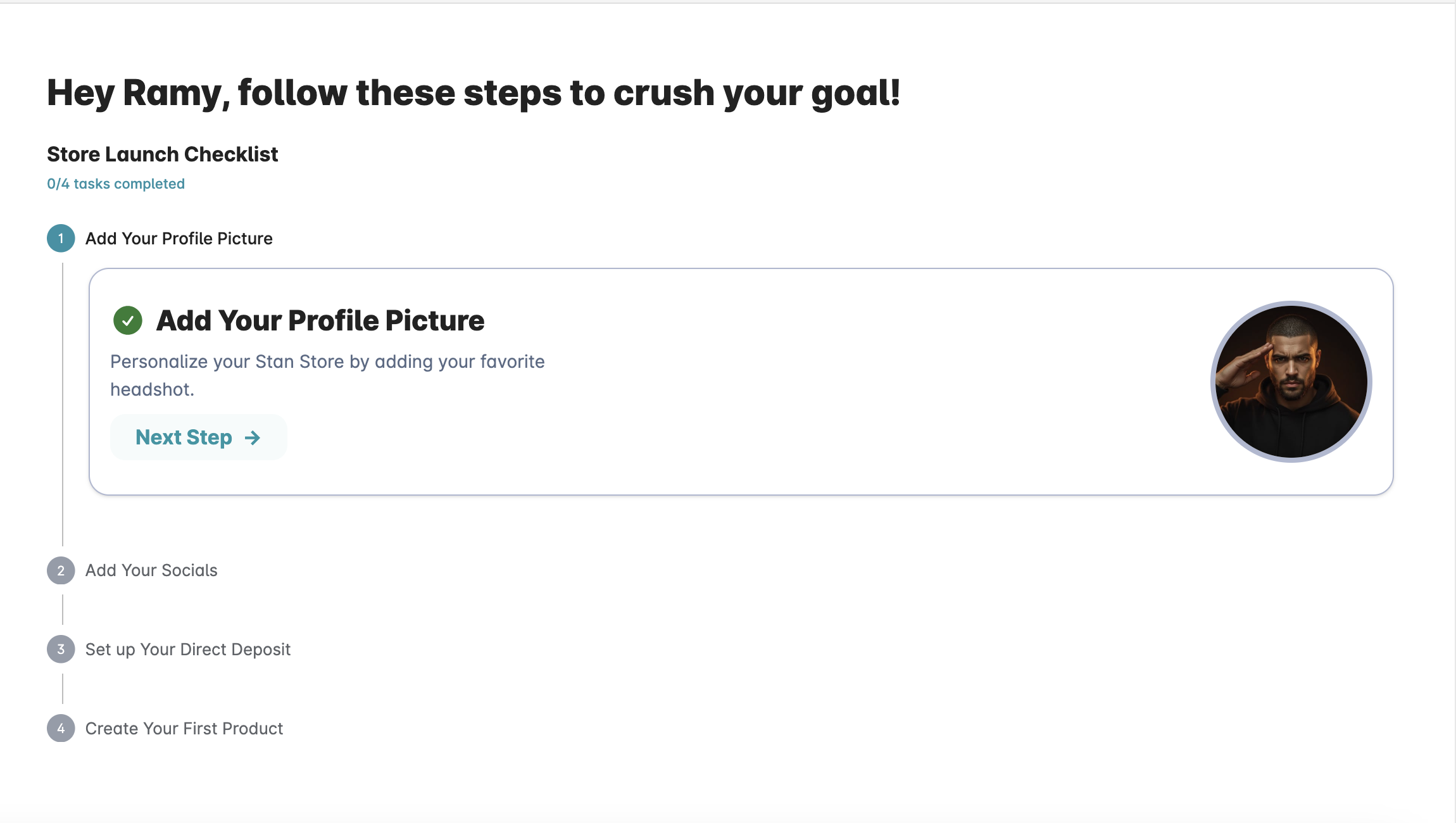Expand the Add Your Socials step

coord(151,570)
